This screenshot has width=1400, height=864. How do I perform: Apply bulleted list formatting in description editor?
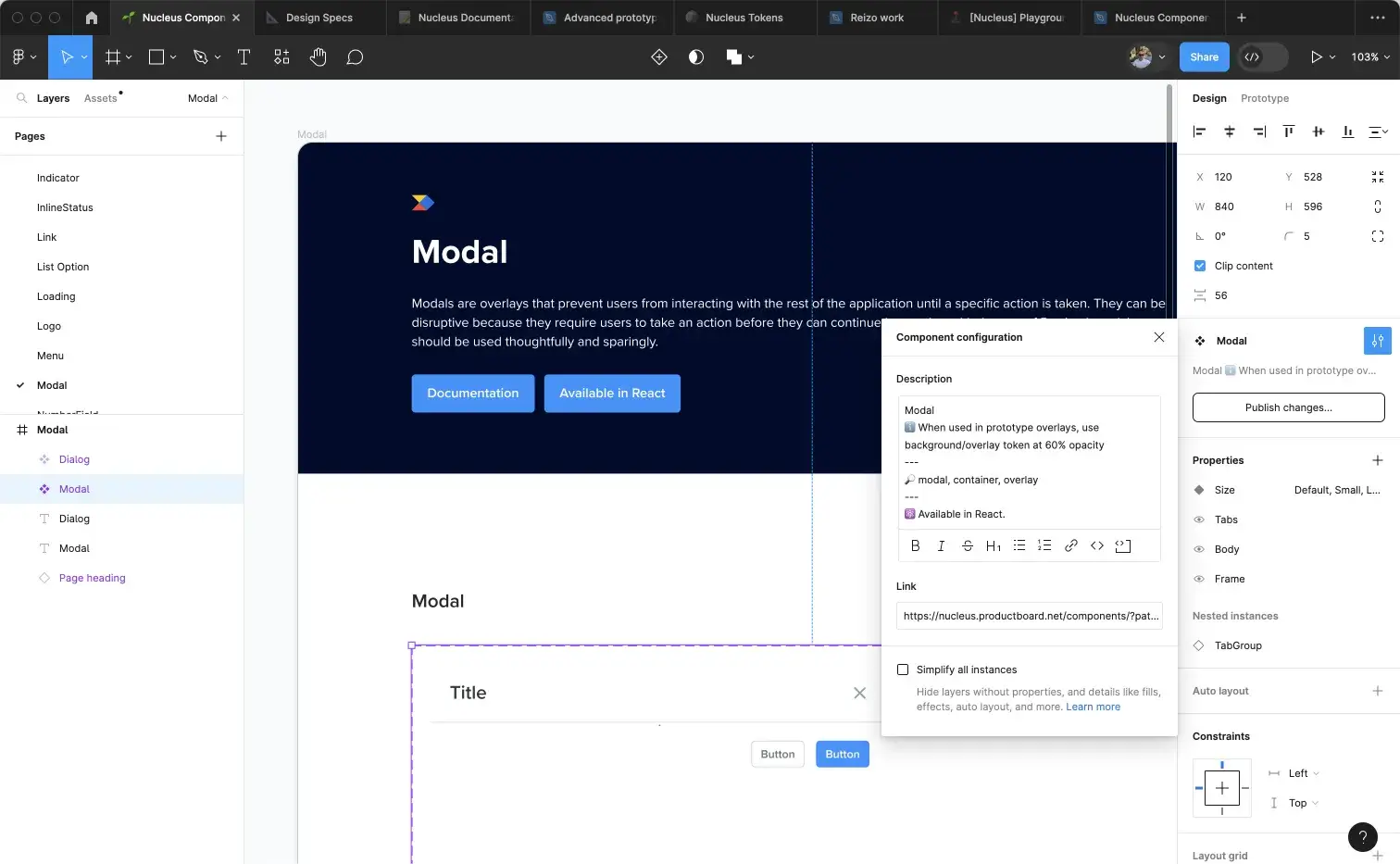click(x=1019, y=545)
